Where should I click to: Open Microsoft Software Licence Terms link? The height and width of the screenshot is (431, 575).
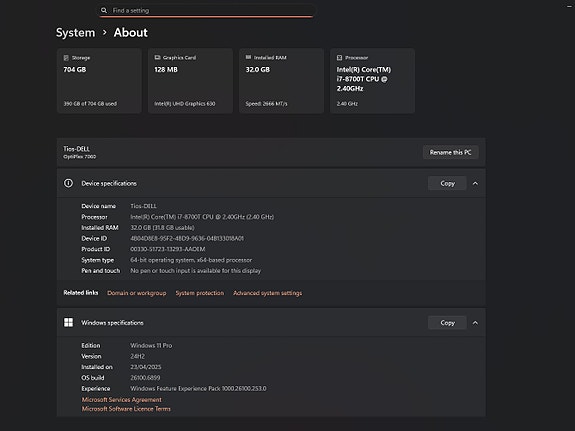pyautogui.click(x=126, y=409)
